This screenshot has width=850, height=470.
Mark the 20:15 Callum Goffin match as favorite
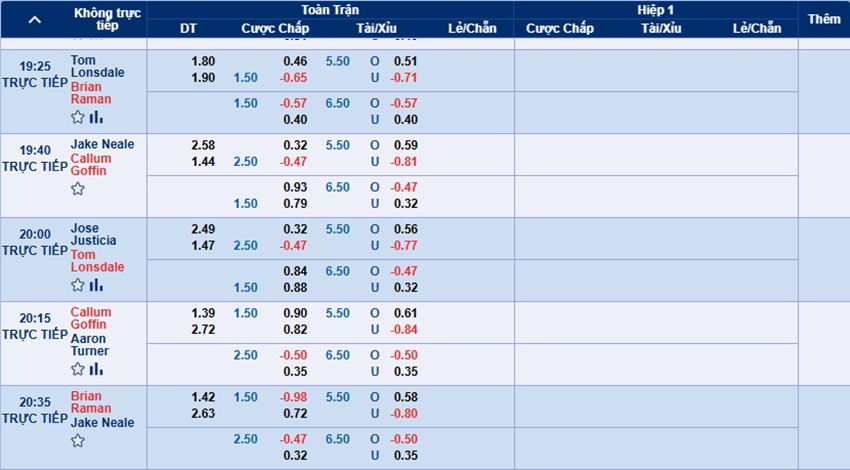(78, 369)
